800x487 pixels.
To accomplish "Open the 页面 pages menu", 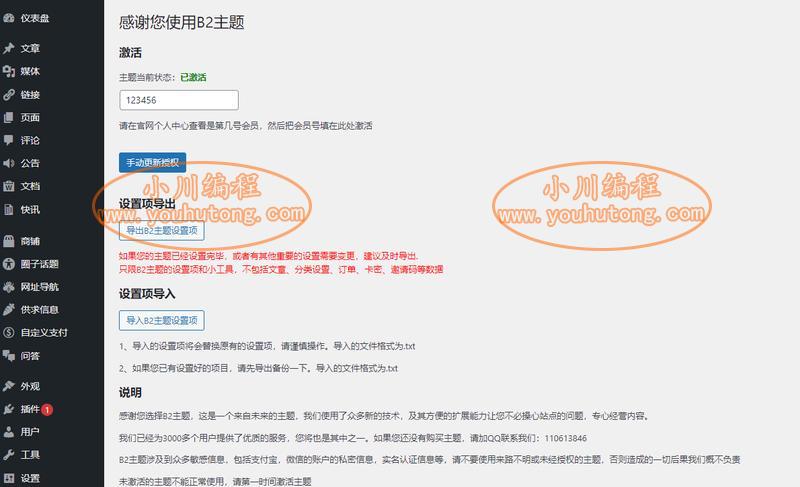I will click(x=30, y=117).
